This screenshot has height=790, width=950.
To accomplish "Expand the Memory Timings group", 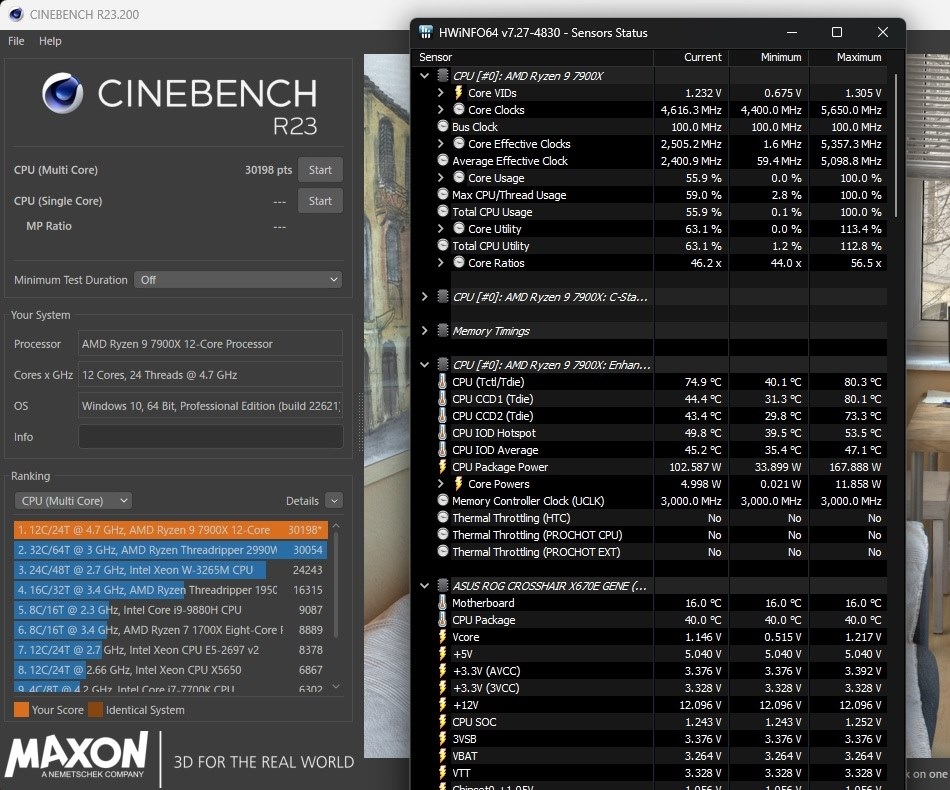I will (x=424, y=330).
